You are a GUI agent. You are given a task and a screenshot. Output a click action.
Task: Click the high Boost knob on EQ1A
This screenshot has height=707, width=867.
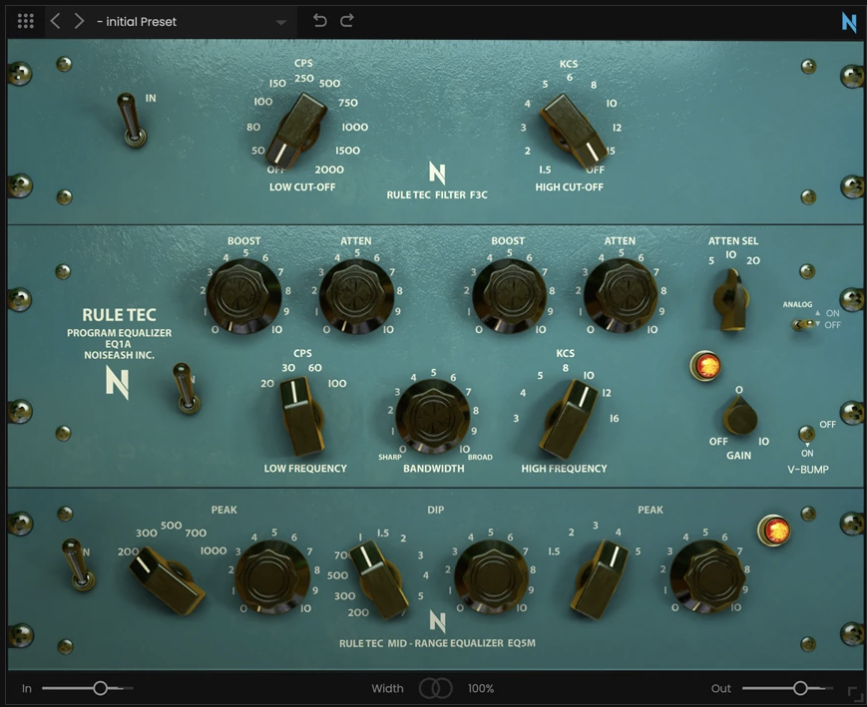point(509,296)
